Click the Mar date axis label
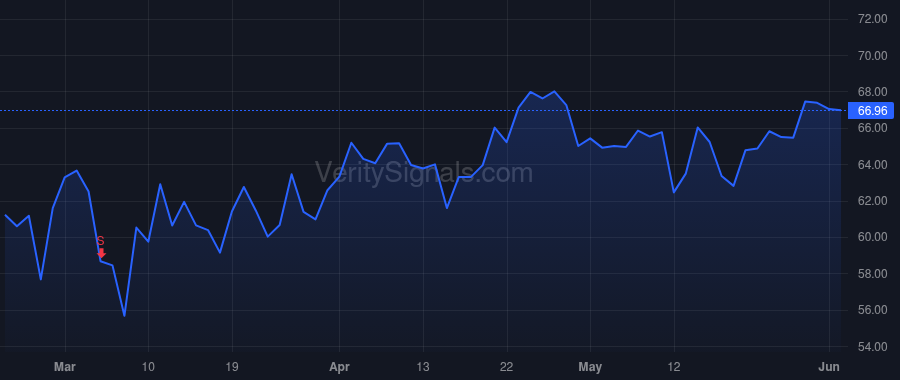The width and height of the screenshot is (900, 380). [x=65, y=367]
